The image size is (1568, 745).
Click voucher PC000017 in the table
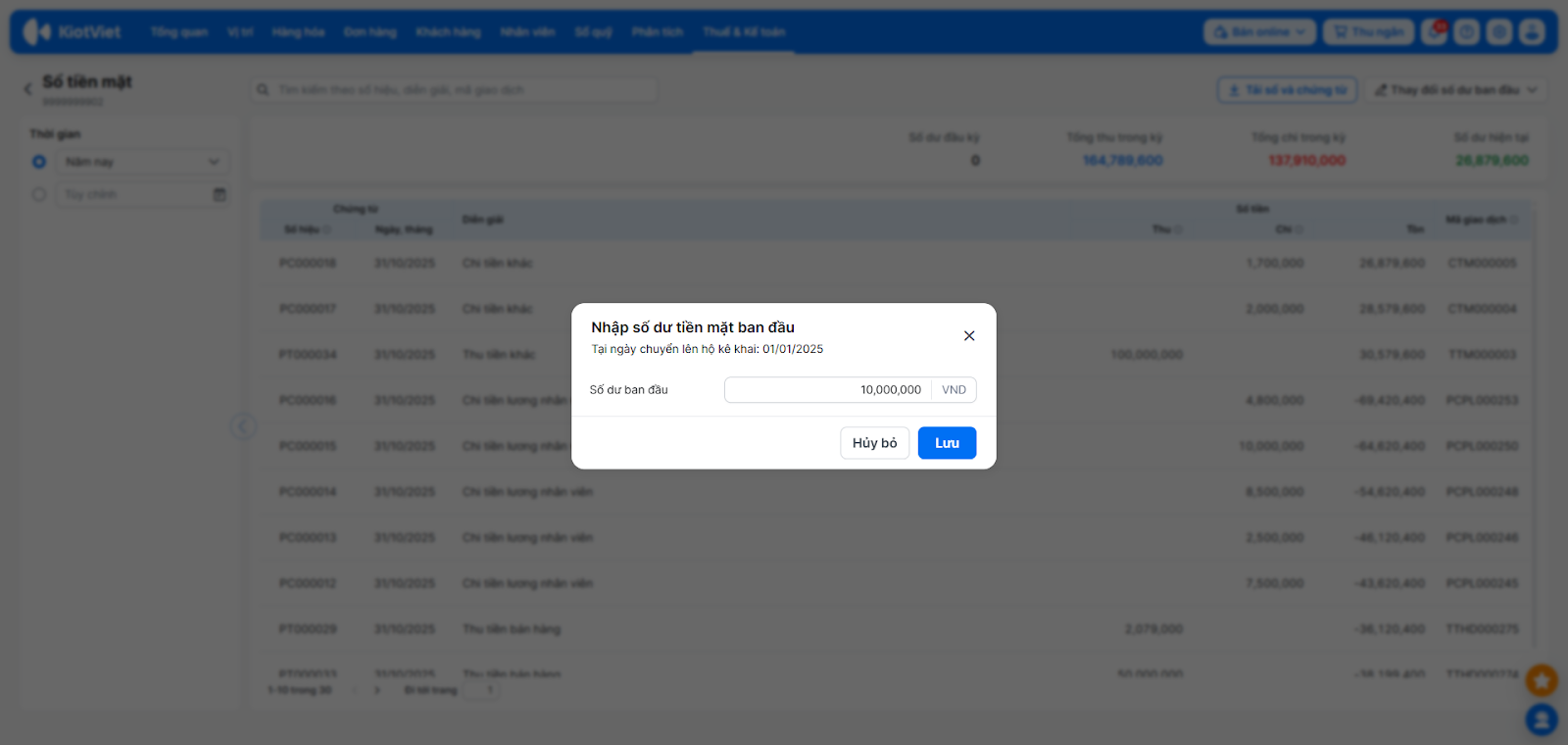pos(308,309)
